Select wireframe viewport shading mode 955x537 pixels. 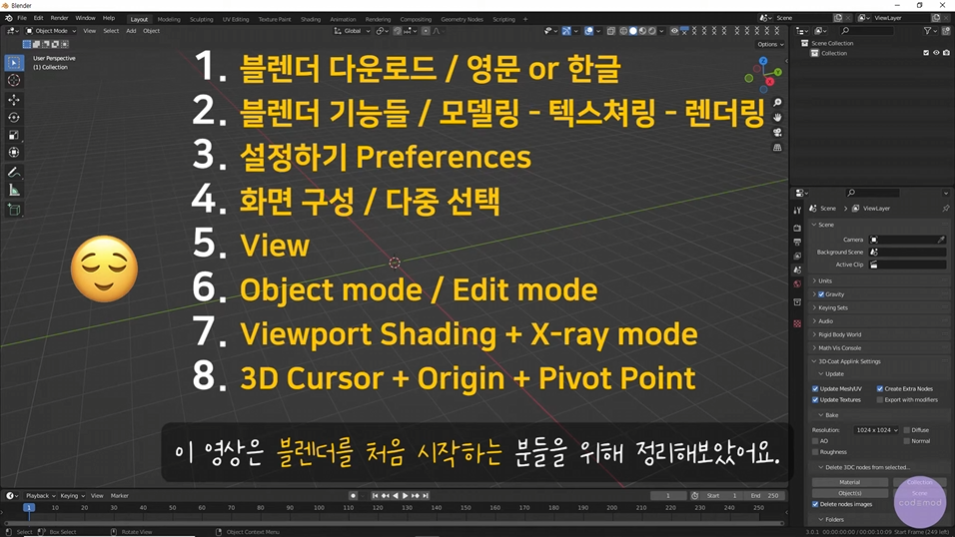624,31
